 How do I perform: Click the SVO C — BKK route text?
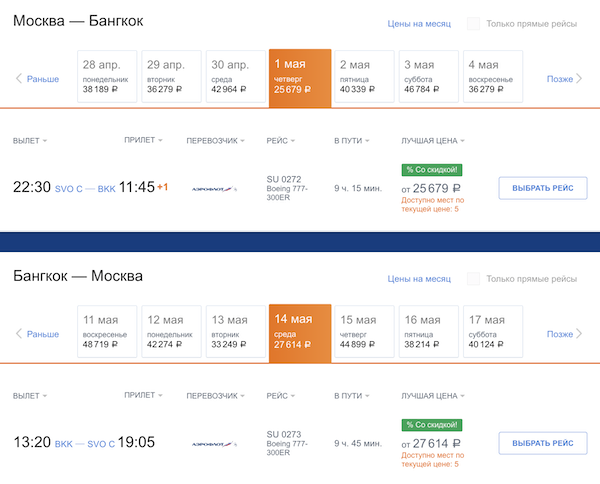[85, 188]
